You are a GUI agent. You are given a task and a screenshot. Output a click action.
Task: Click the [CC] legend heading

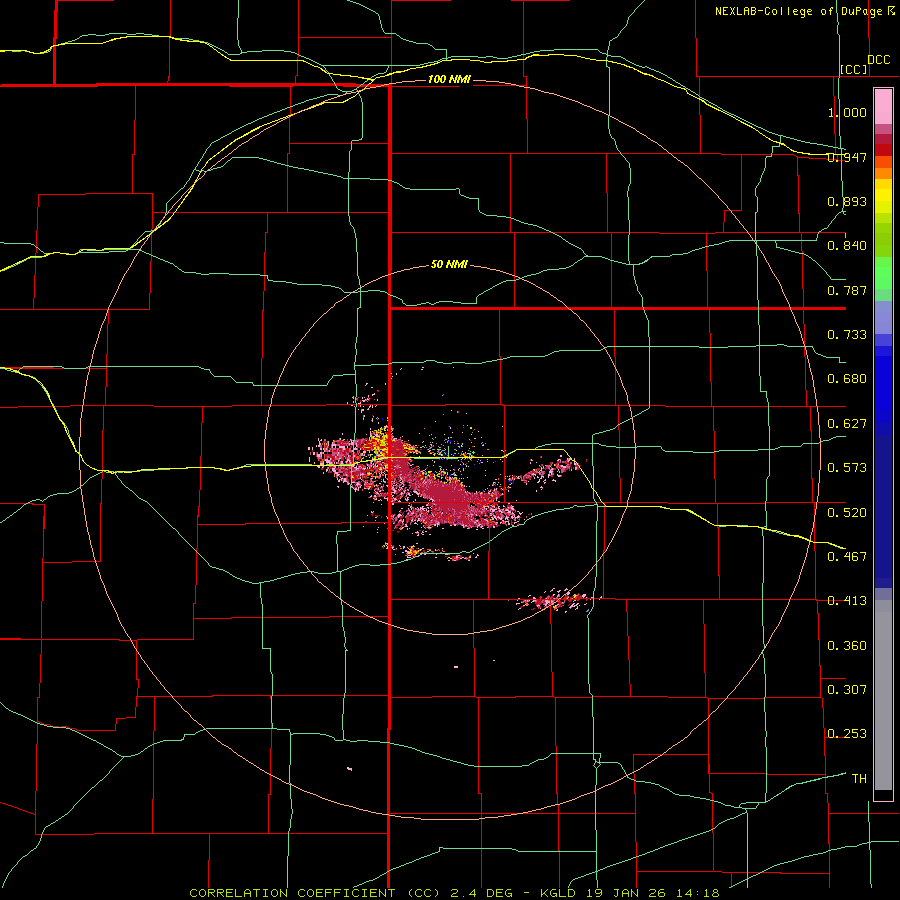tap(854, 69)
